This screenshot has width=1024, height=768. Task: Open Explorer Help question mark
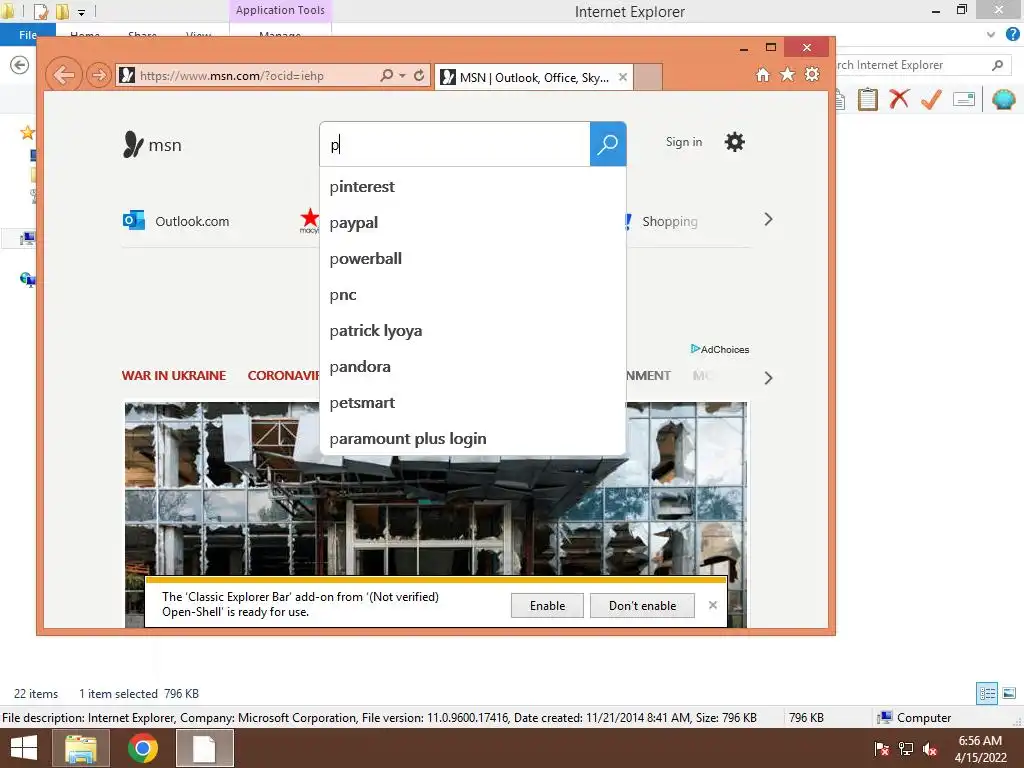[x=1012, y=34]
